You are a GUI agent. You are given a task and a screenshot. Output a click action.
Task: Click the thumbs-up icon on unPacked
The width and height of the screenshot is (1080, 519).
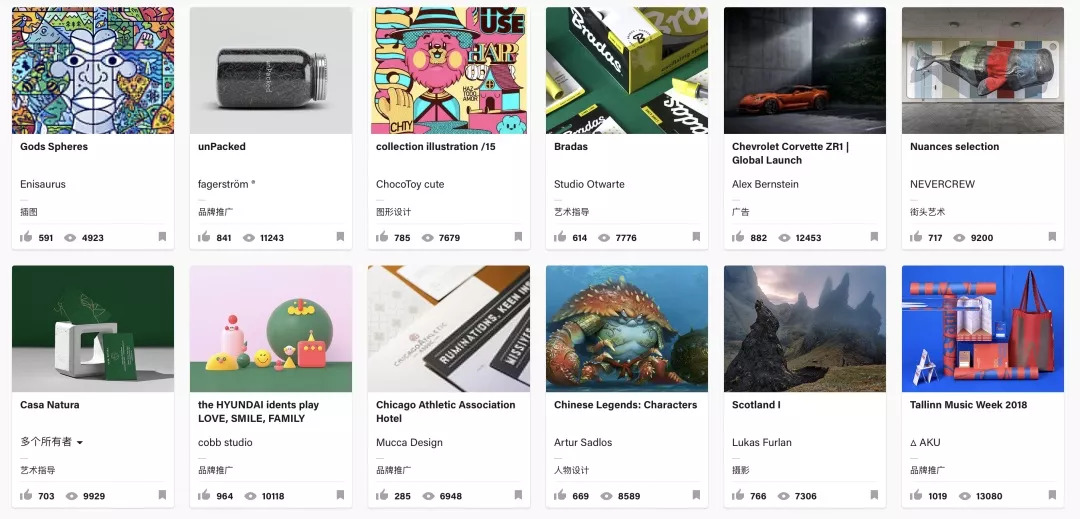click(204, 237)
